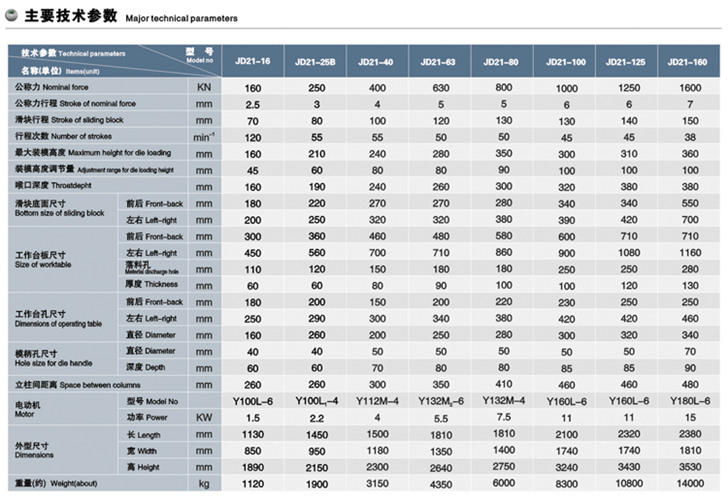
Task: Click motor power value 7.5
Action: coord(504,417)
